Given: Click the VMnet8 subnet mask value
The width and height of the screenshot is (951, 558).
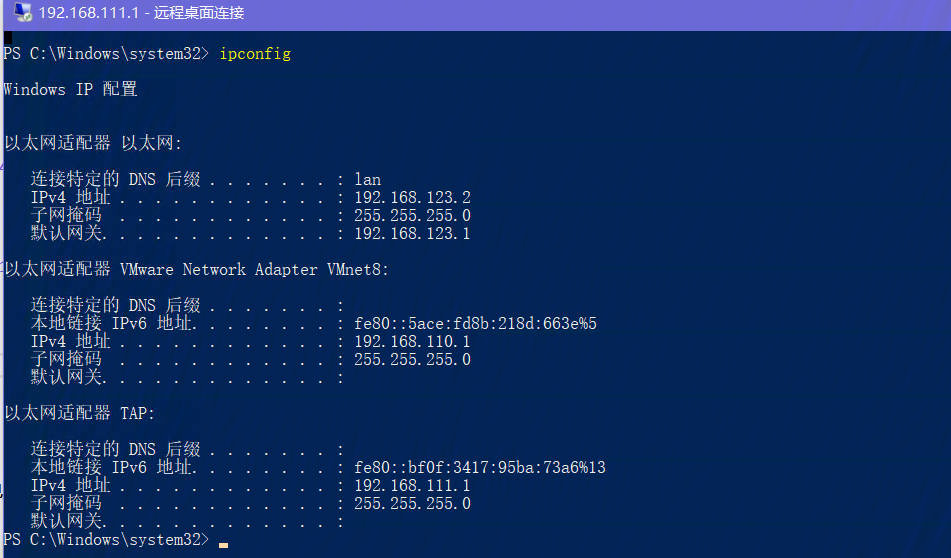Looking at the screenshot, I should [x=412, y=360].
